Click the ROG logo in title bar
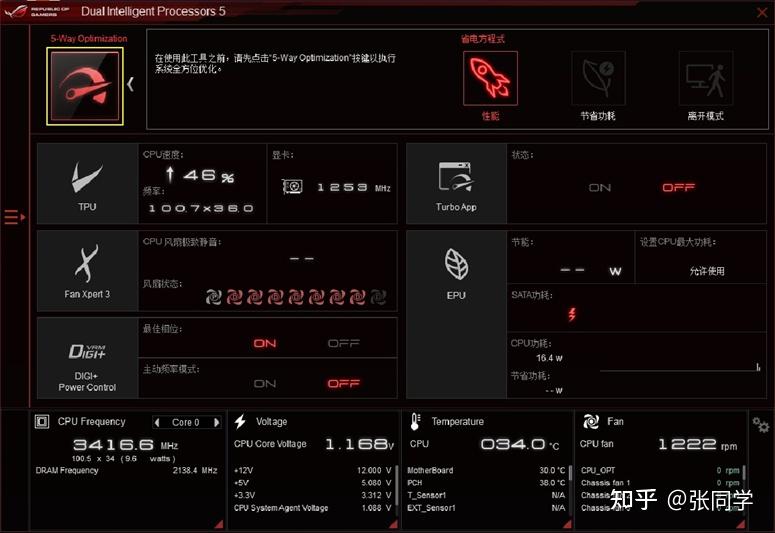This screenshot has height=533, width=775. pyautogui.click(x=15, y=11)
